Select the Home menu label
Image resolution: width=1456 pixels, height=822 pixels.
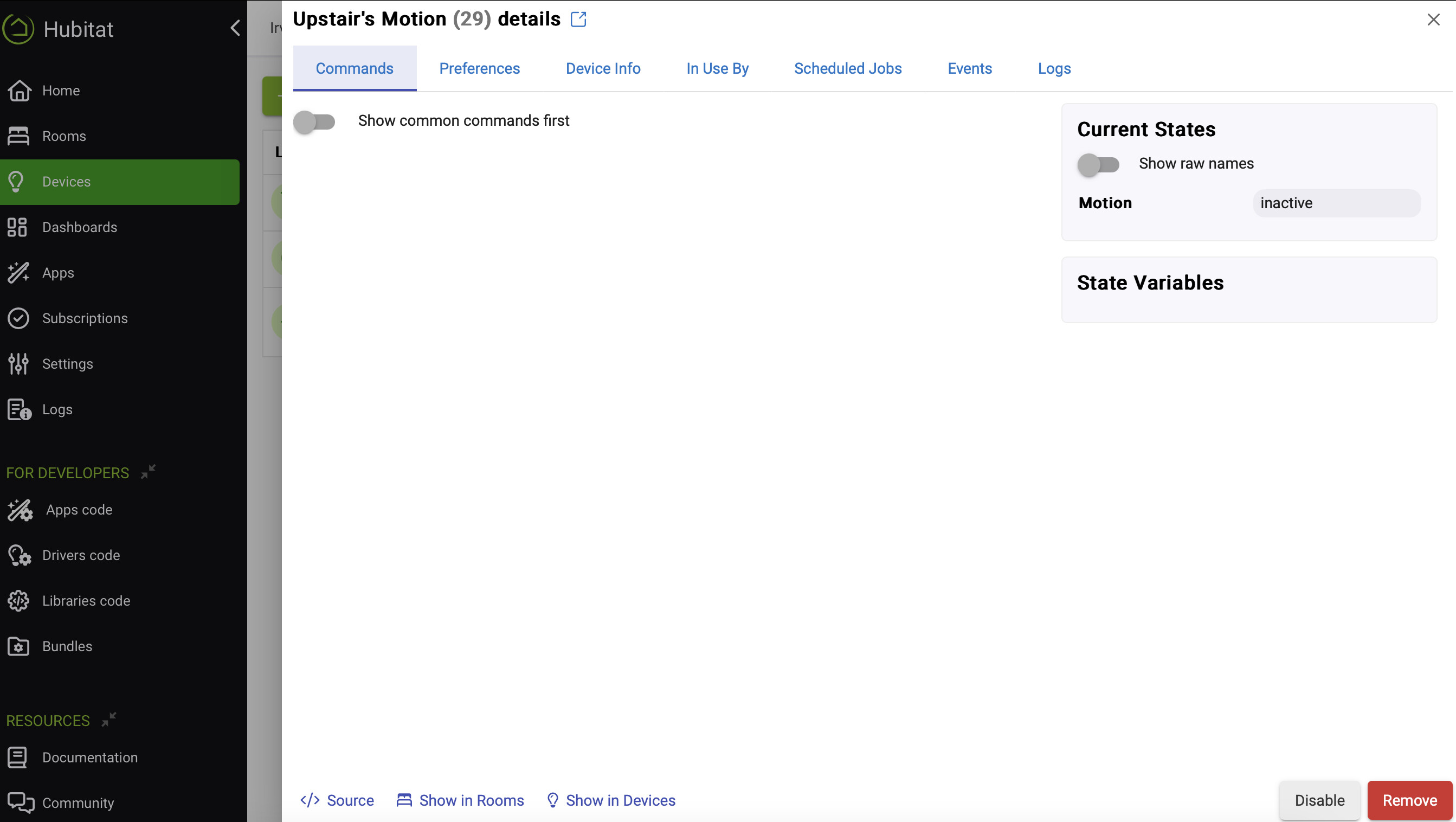pos(61,91)
